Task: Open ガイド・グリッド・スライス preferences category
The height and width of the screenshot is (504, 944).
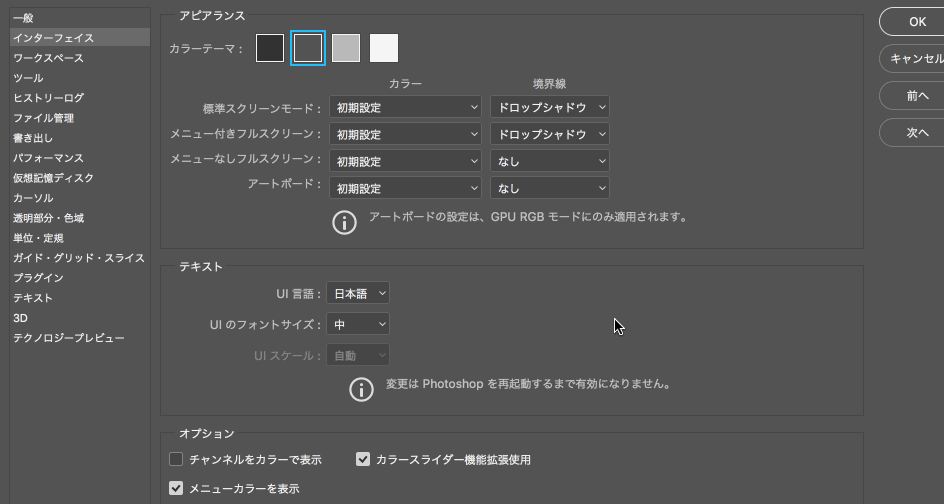Action: point(80,258)
